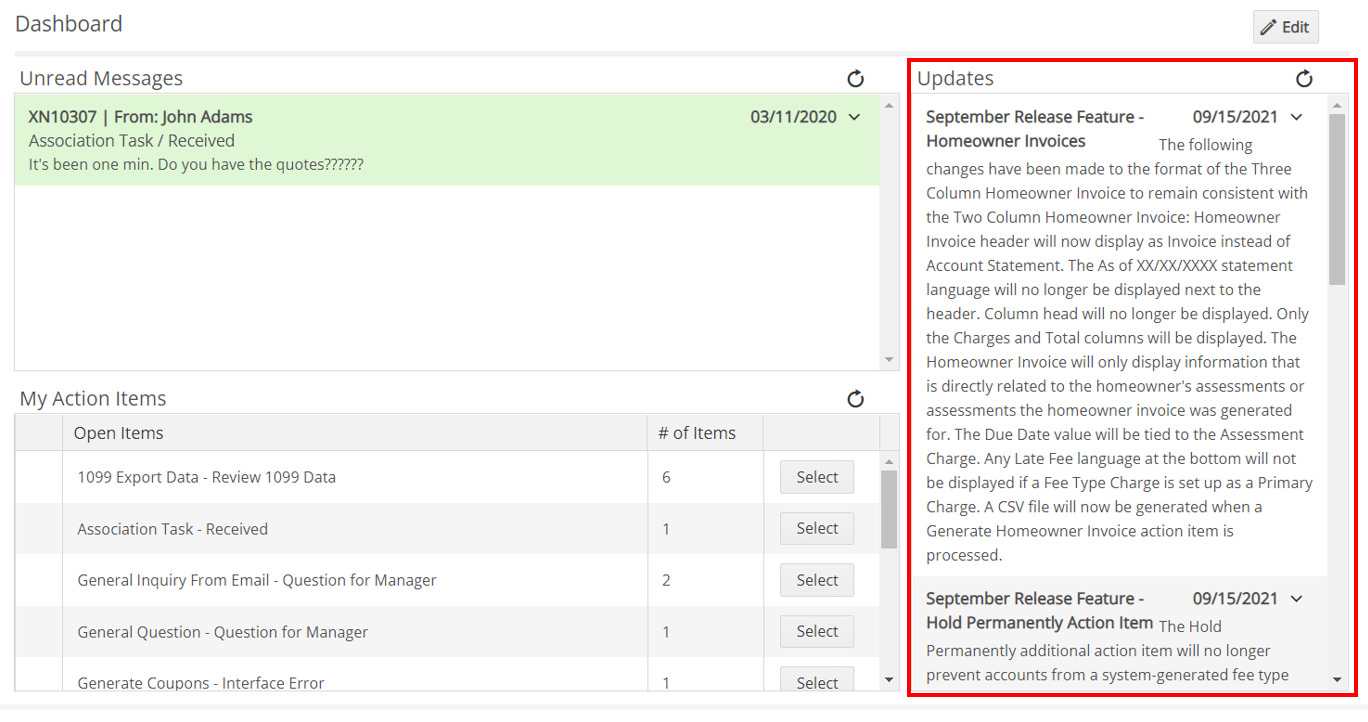Image resolution: width=1368 pixels, height=722 pixels.
Task: Click the My Action Items scrollbar thumb
Action: [889, 509]
